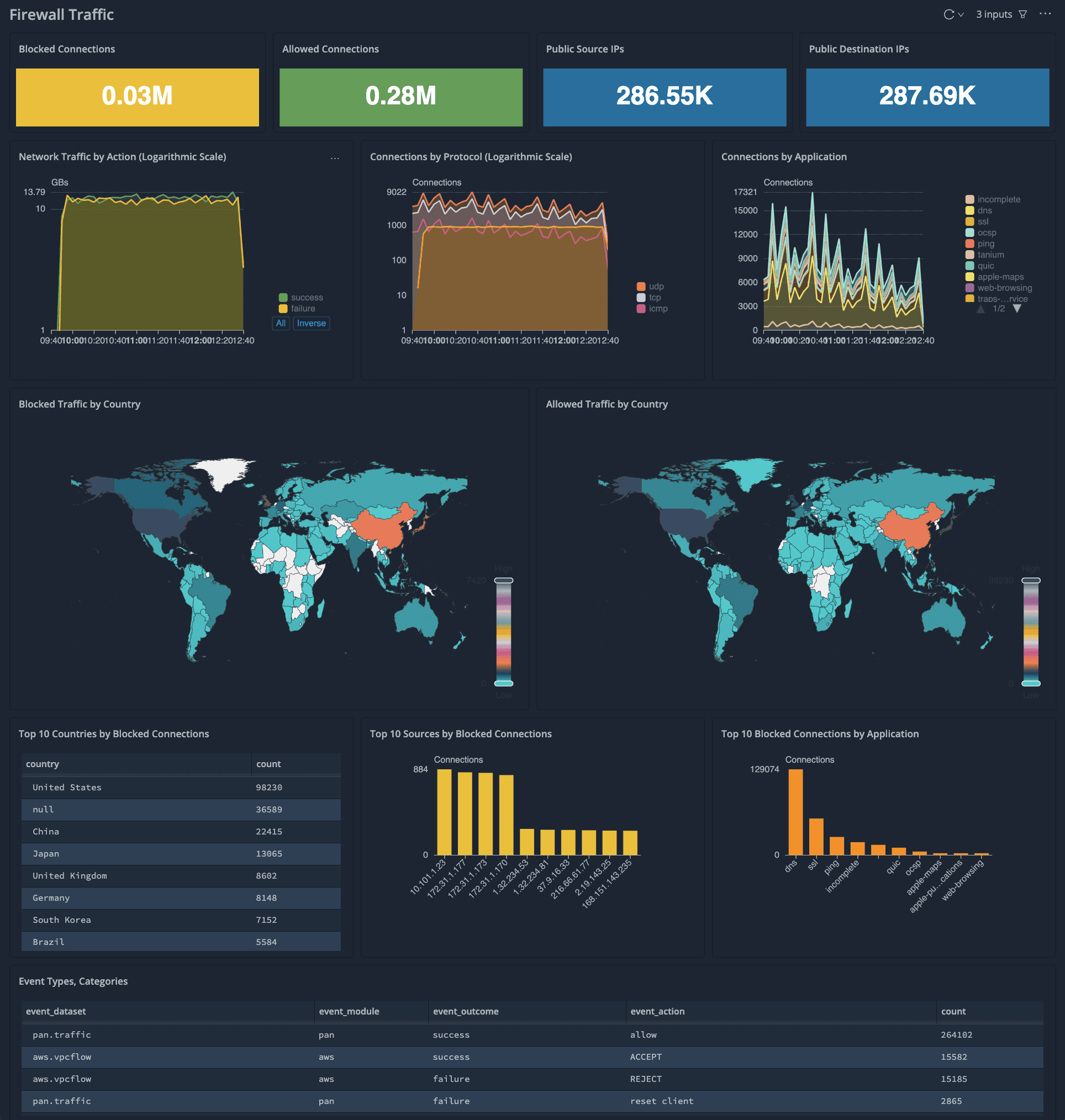This screenshot has height=1120, width=1065.
Task: Open Network Traffic by Action panel ellipsis menu
Action: (x=335, y=159)
